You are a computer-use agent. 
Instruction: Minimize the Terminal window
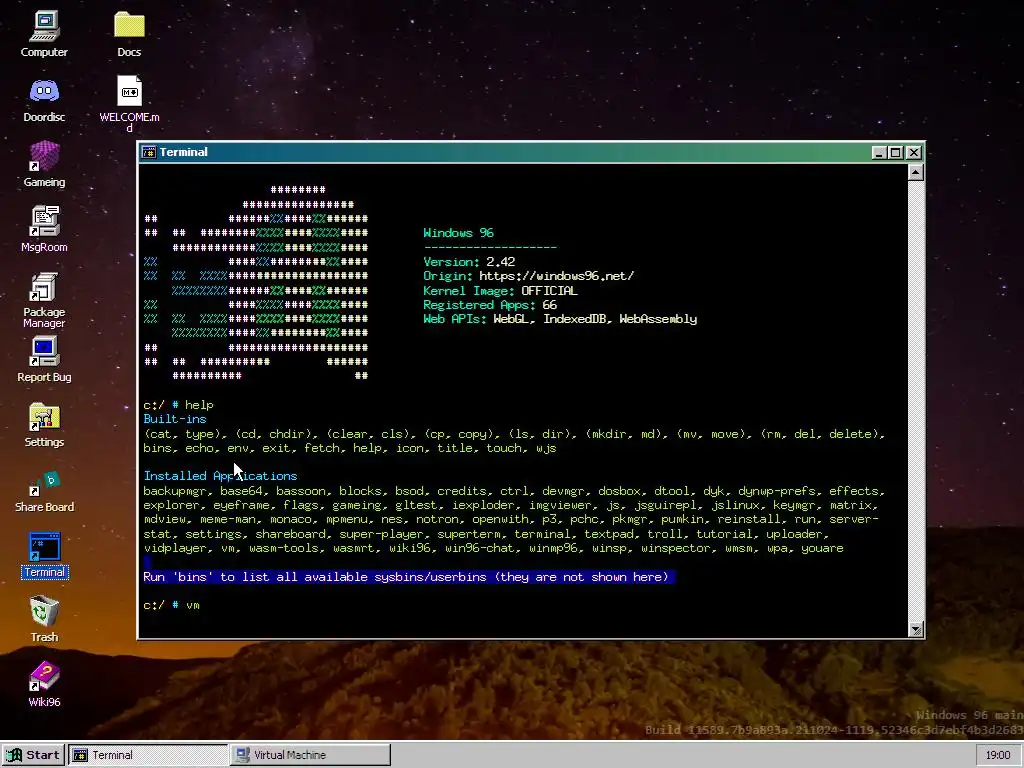[878, 152]
